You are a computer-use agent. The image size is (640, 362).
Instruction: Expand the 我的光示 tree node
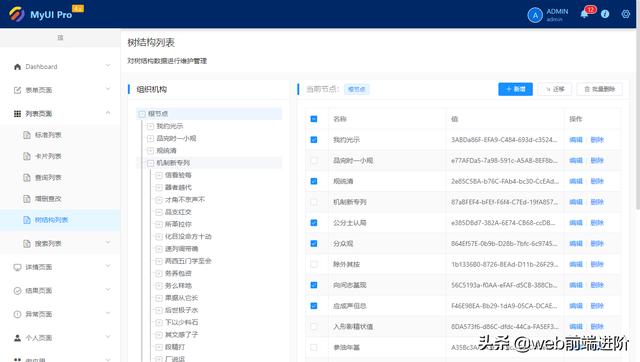150,126
